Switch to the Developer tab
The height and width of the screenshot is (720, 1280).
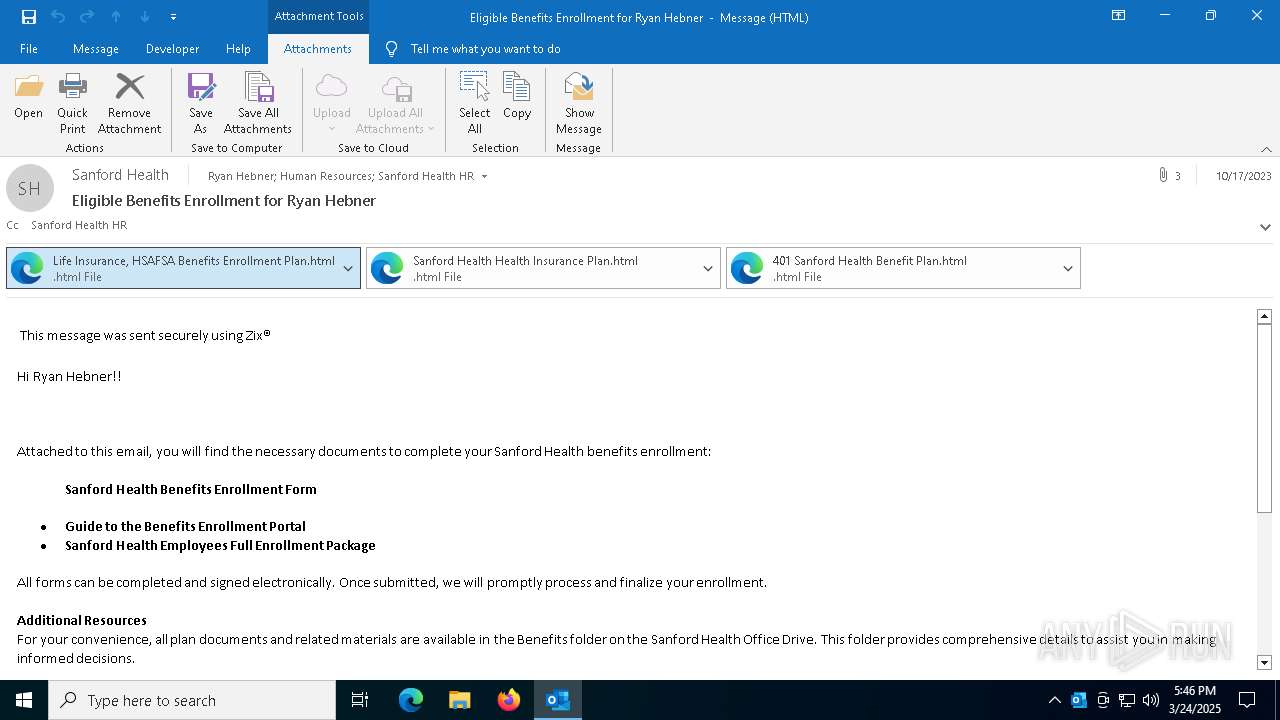[x=172, y=49]
